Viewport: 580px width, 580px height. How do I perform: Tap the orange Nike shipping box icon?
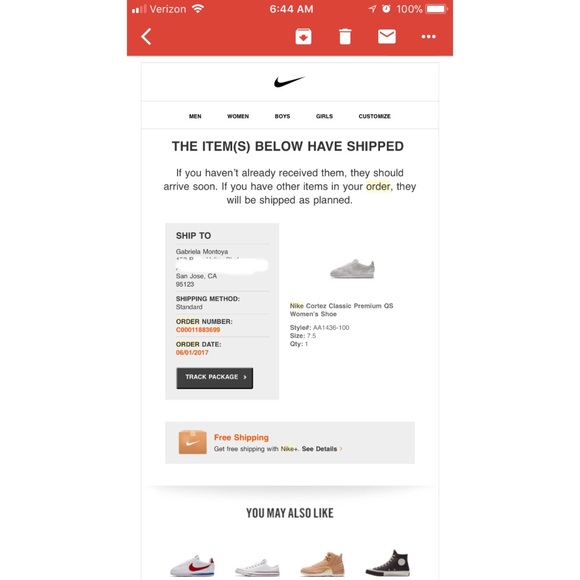pos(192,442)
